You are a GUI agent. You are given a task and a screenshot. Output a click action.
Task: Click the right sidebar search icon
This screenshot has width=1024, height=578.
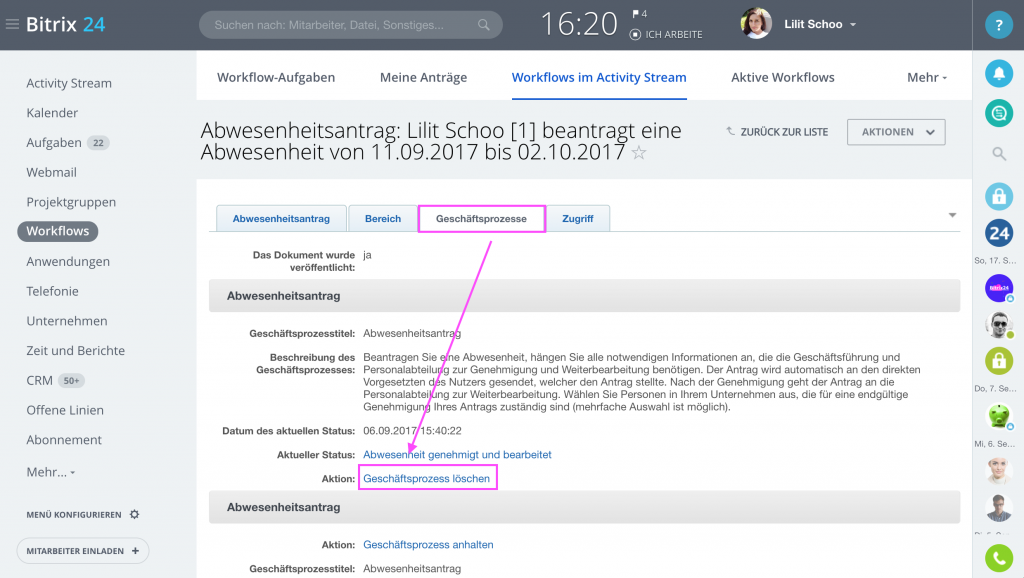(x=999, y=154)
